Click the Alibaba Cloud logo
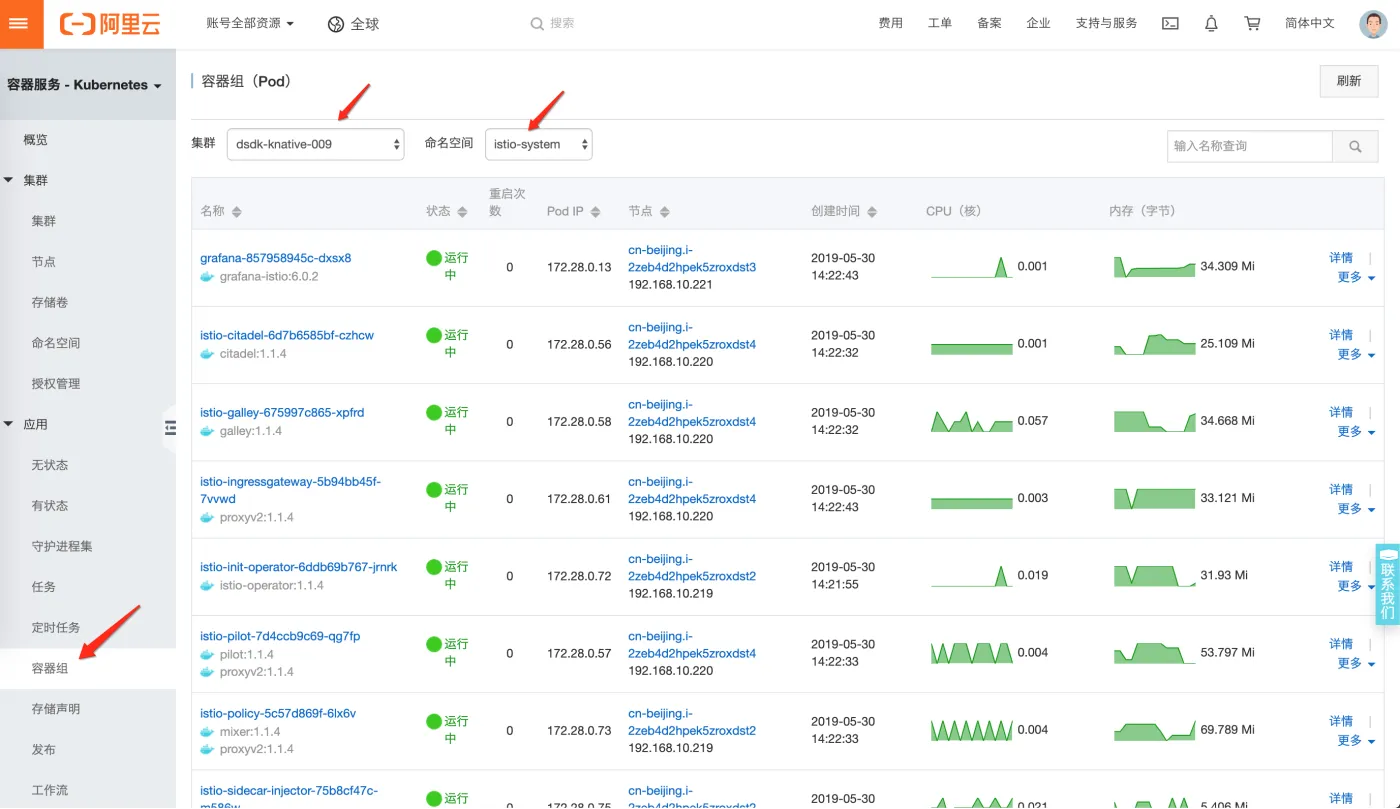The width and height of the screenshot is (1400, 809). click(x=110, y=24)
